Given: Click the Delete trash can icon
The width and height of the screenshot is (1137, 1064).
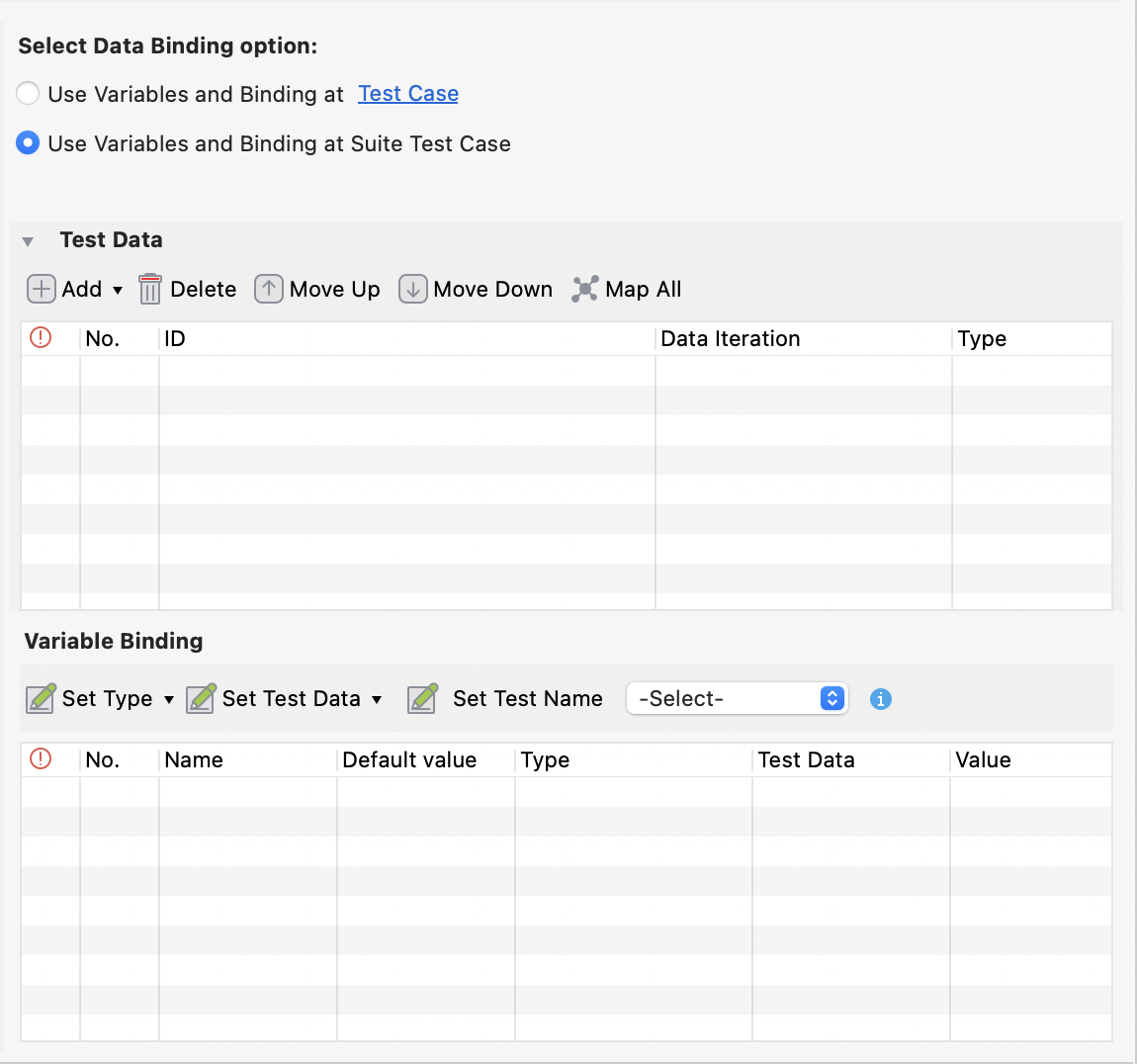Looking at the screenshot, I should point(150,289).
